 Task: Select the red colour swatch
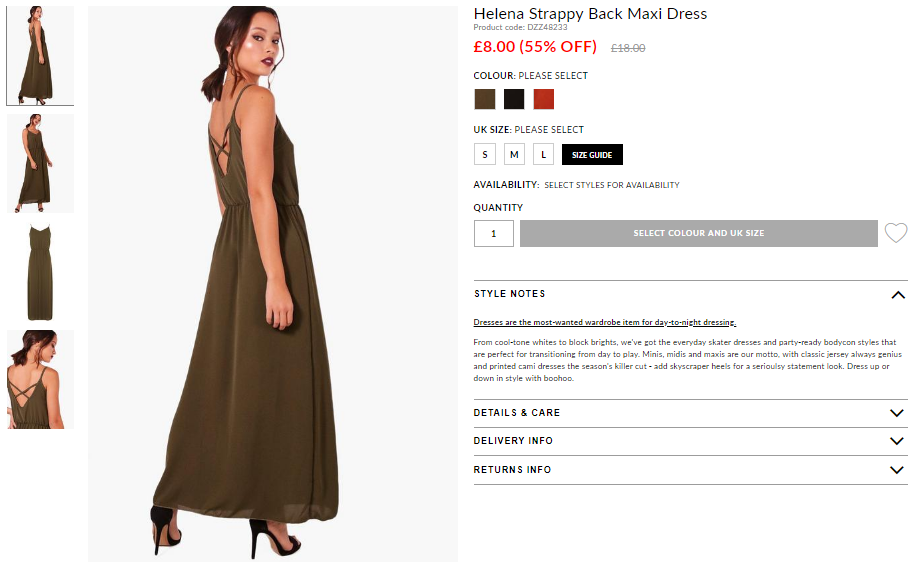click(x=544, y=99)
